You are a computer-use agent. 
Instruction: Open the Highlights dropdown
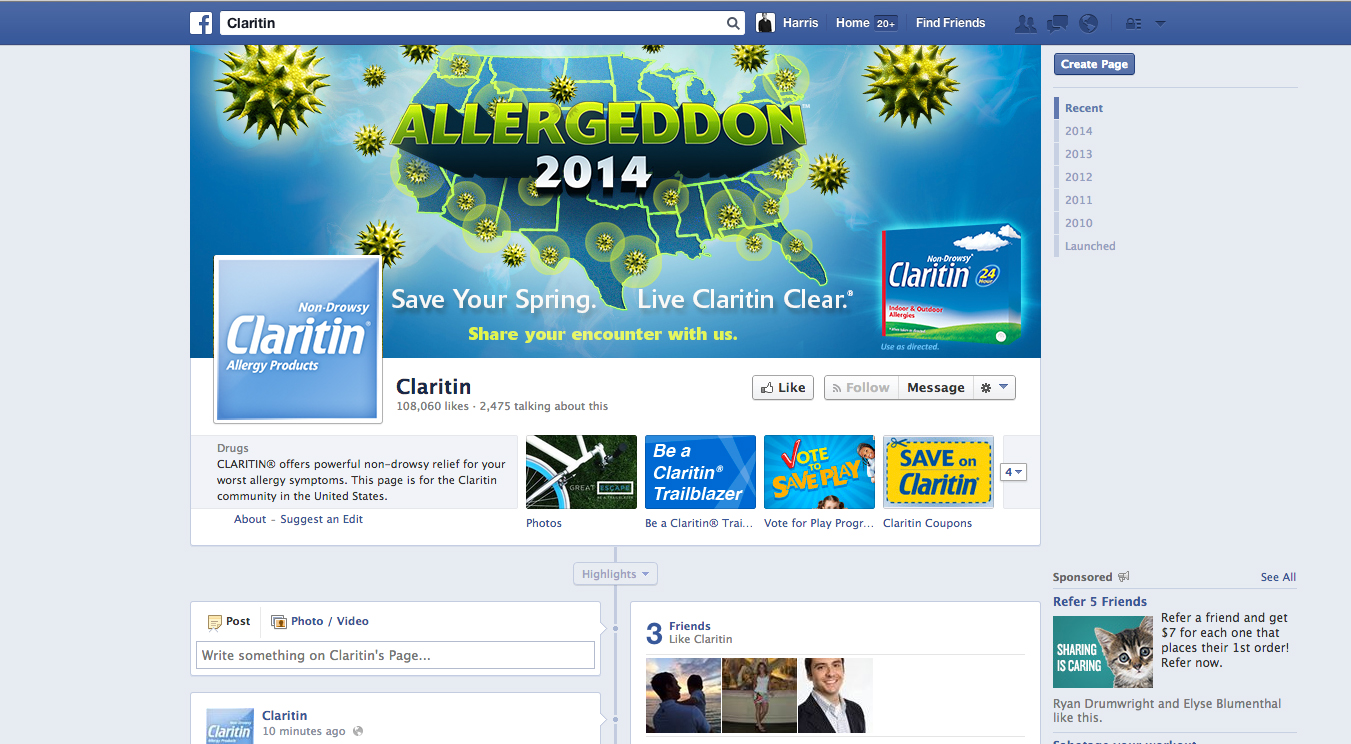(615, 573)
